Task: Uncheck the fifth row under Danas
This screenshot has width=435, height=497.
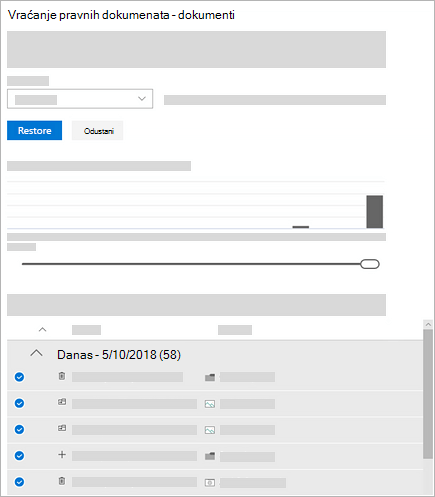Action: pyautogui.click(x=19, y=482)
